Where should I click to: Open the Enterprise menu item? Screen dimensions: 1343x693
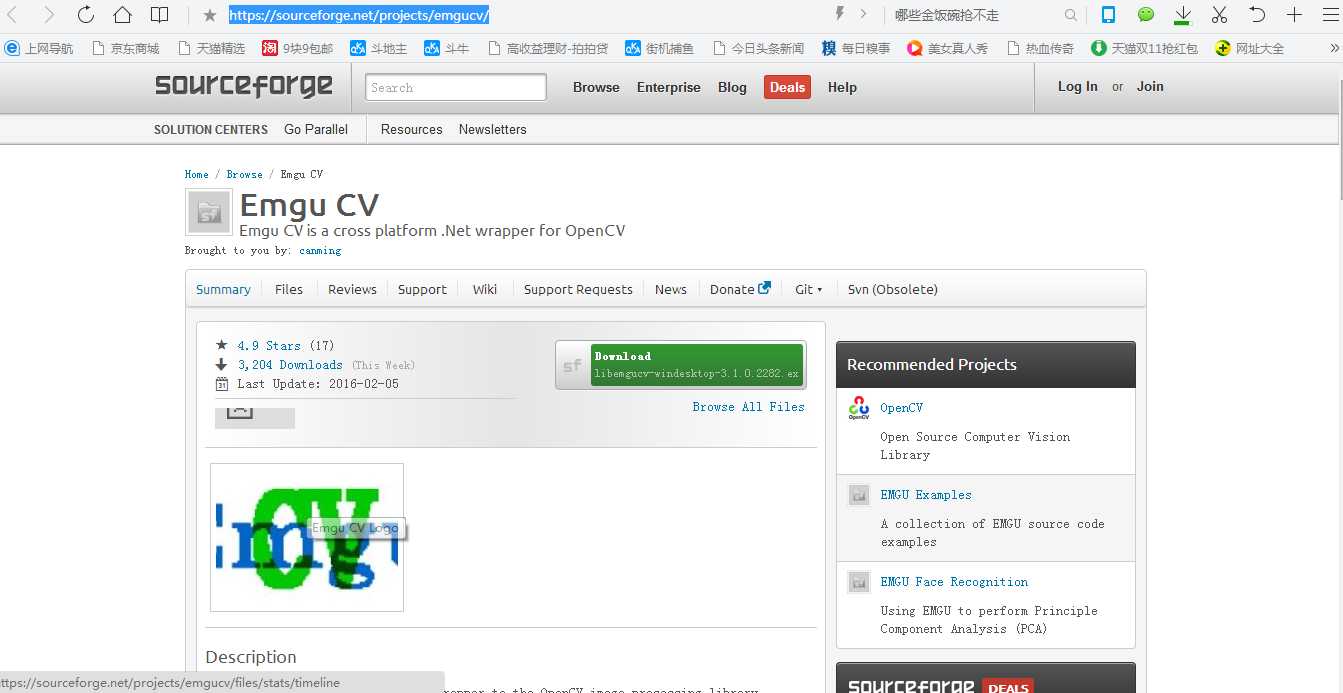click(669, 87)
